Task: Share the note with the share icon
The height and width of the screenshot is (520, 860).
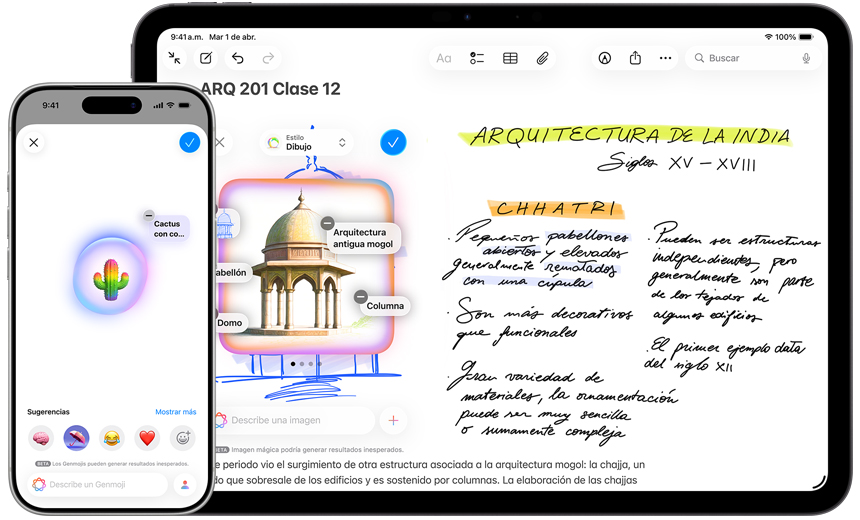Action: tap(635, 58)
